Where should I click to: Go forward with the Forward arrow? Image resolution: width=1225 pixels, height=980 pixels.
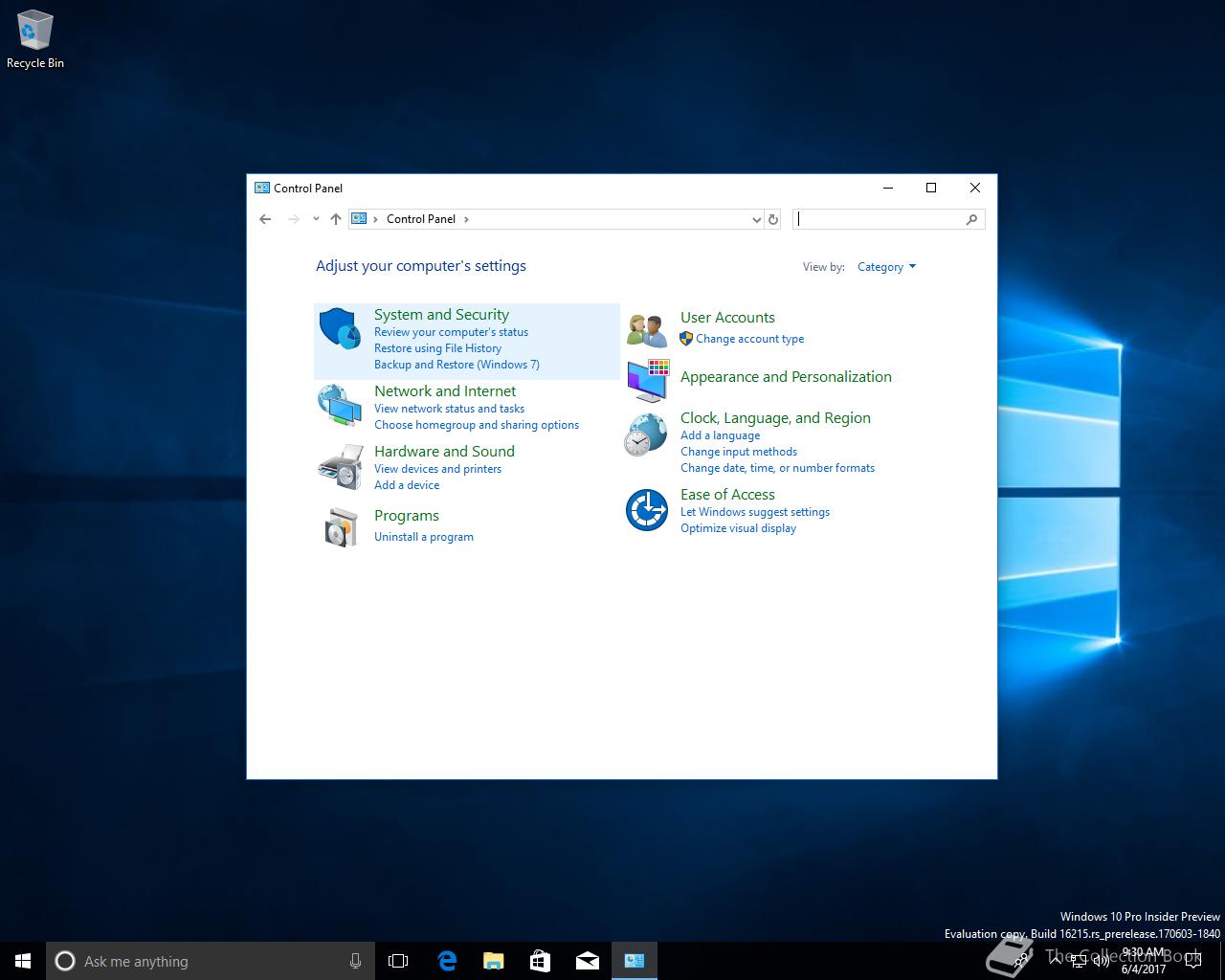294,219
